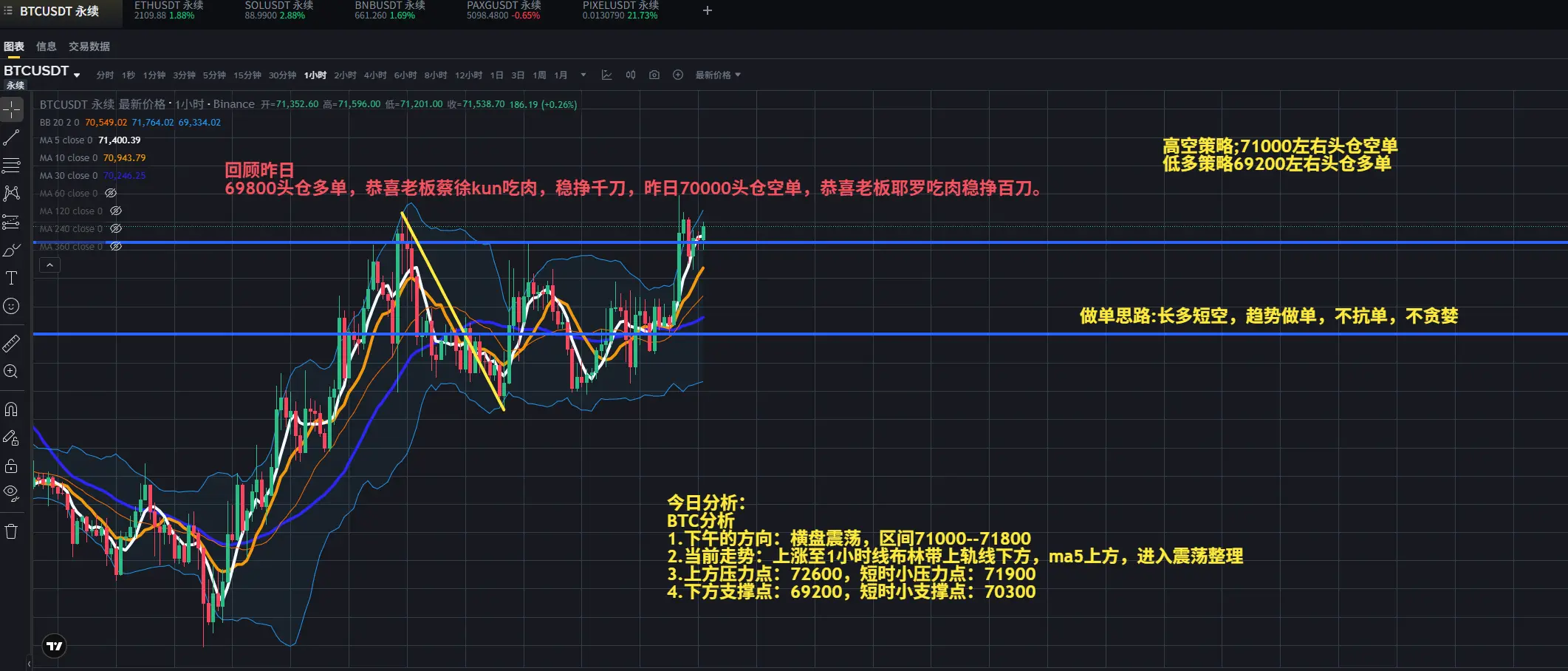
Task: Choose the 3分钟 interval
Action: pos(185,75)
